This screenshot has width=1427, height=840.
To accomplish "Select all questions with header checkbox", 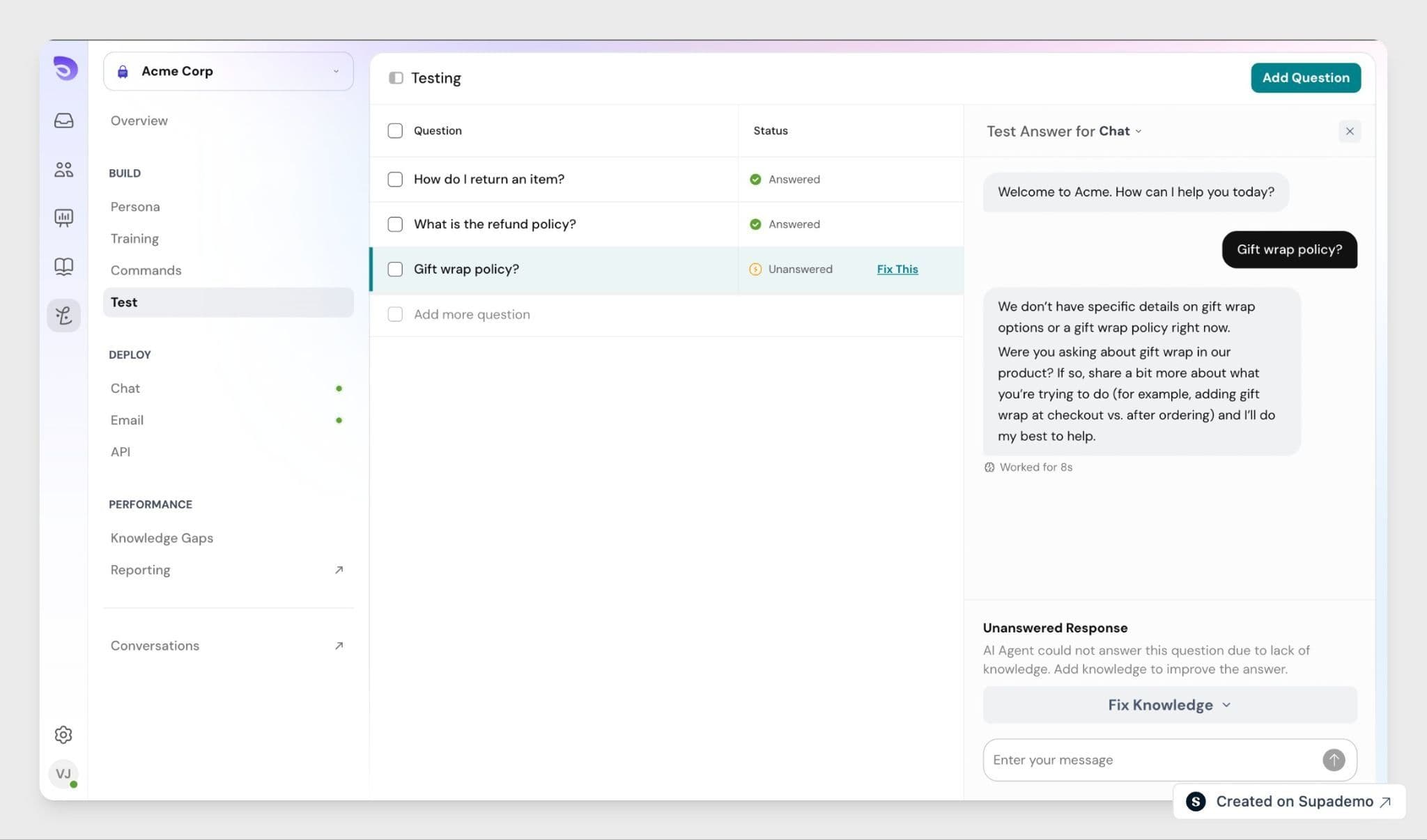I will pyautogui.click(x=395, y=131).
